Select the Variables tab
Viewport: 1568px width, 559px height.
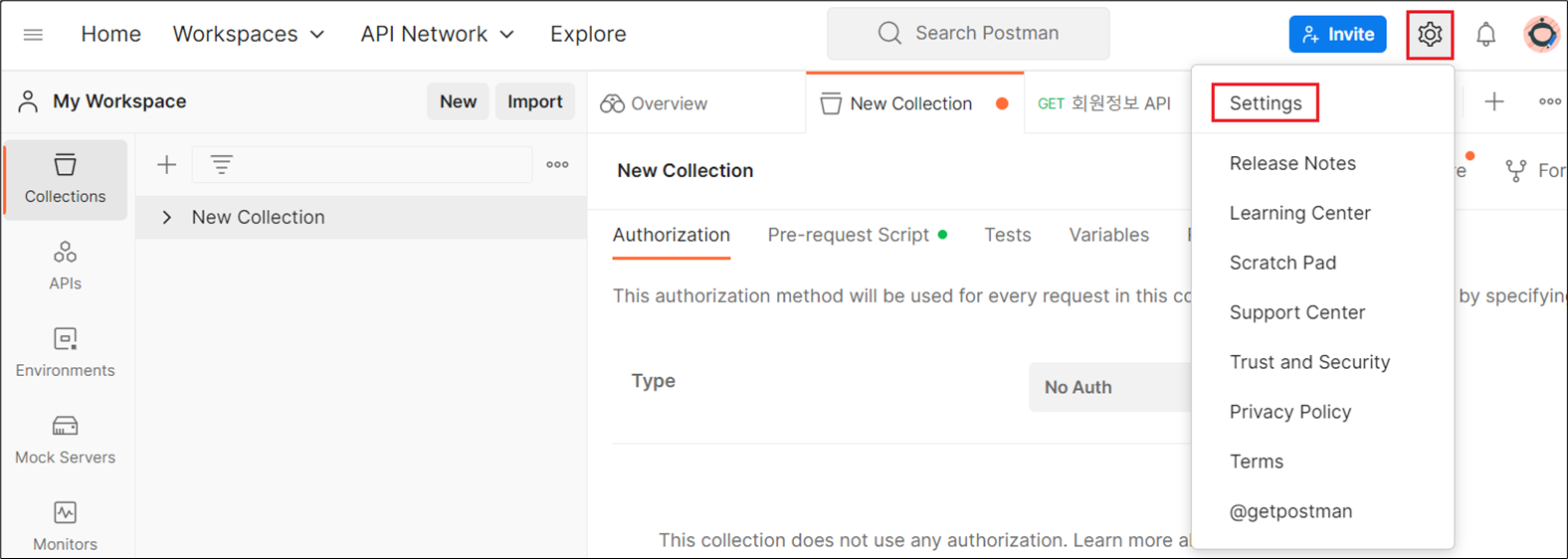(1109, 236)
